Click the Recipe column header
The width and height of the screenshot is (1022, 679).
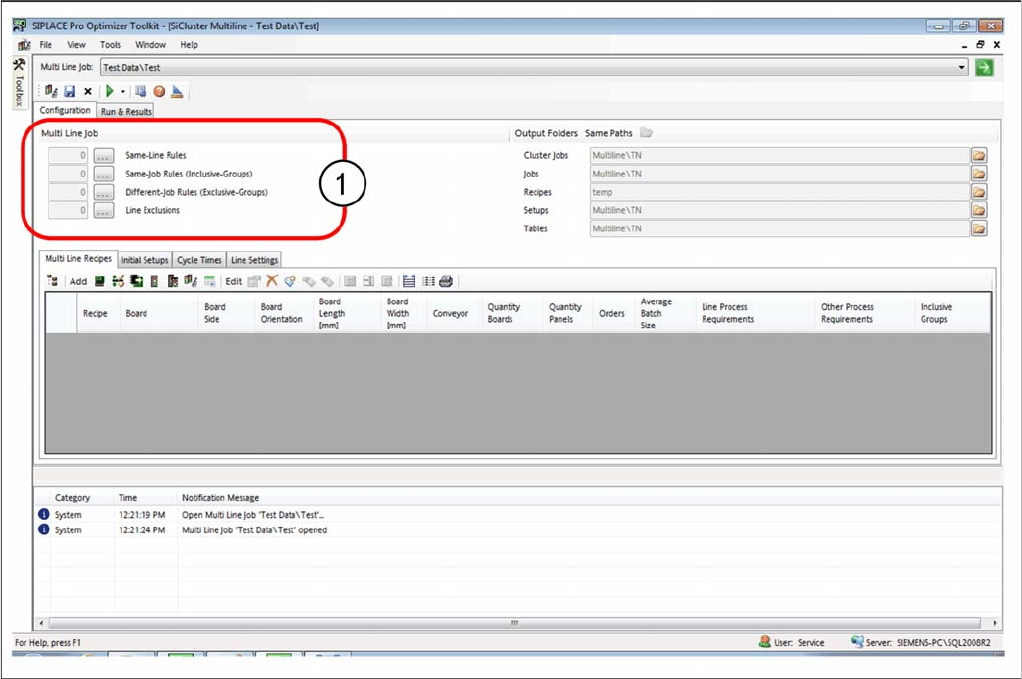tap(95, 313)
